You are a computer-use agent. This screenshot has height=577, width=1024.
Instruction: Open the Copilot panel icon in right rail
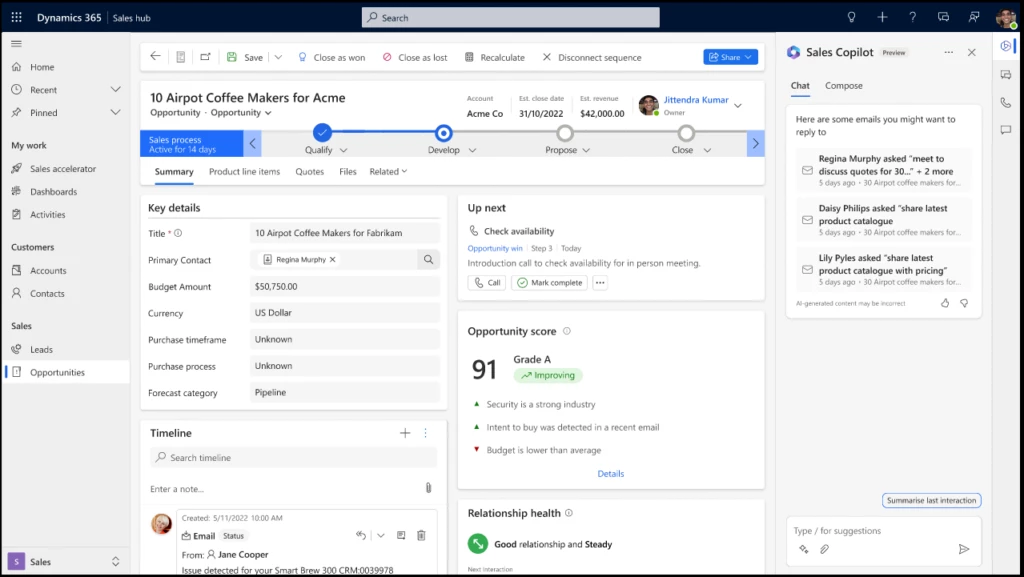(1004, 45)
